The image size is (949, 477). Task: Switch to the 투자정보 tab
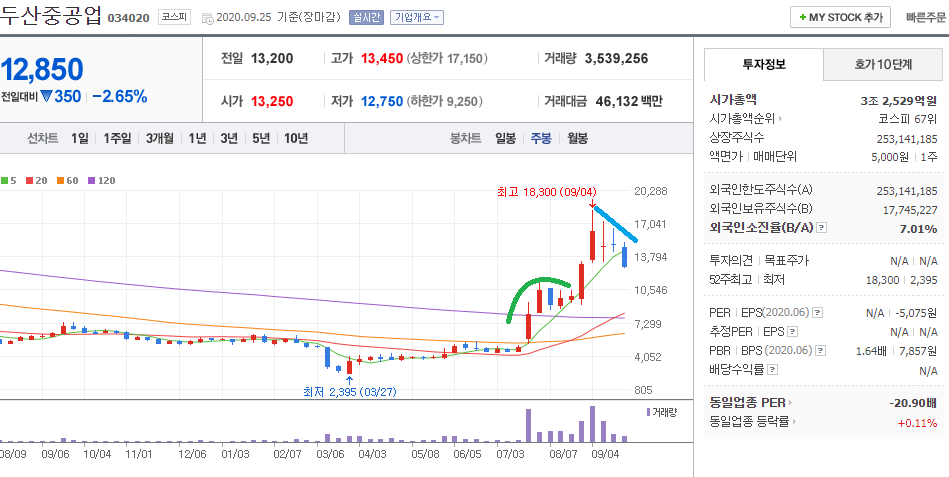764,65
